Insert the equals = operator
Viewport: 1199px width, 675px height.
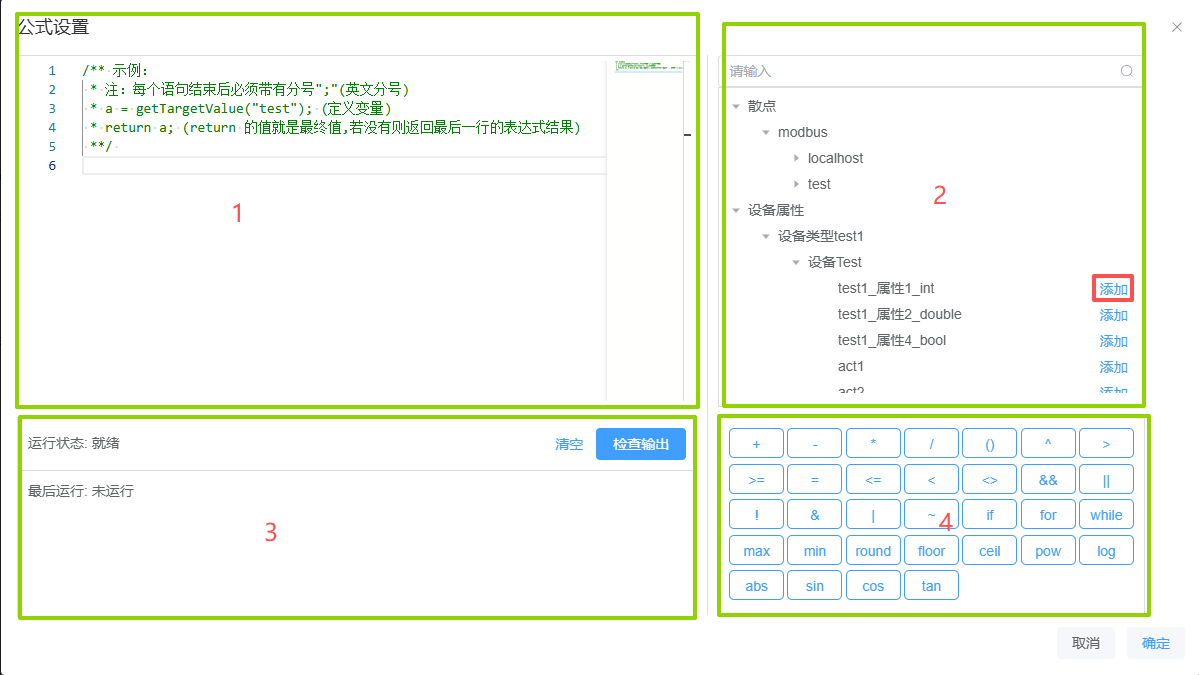click(x=814, y=479)
